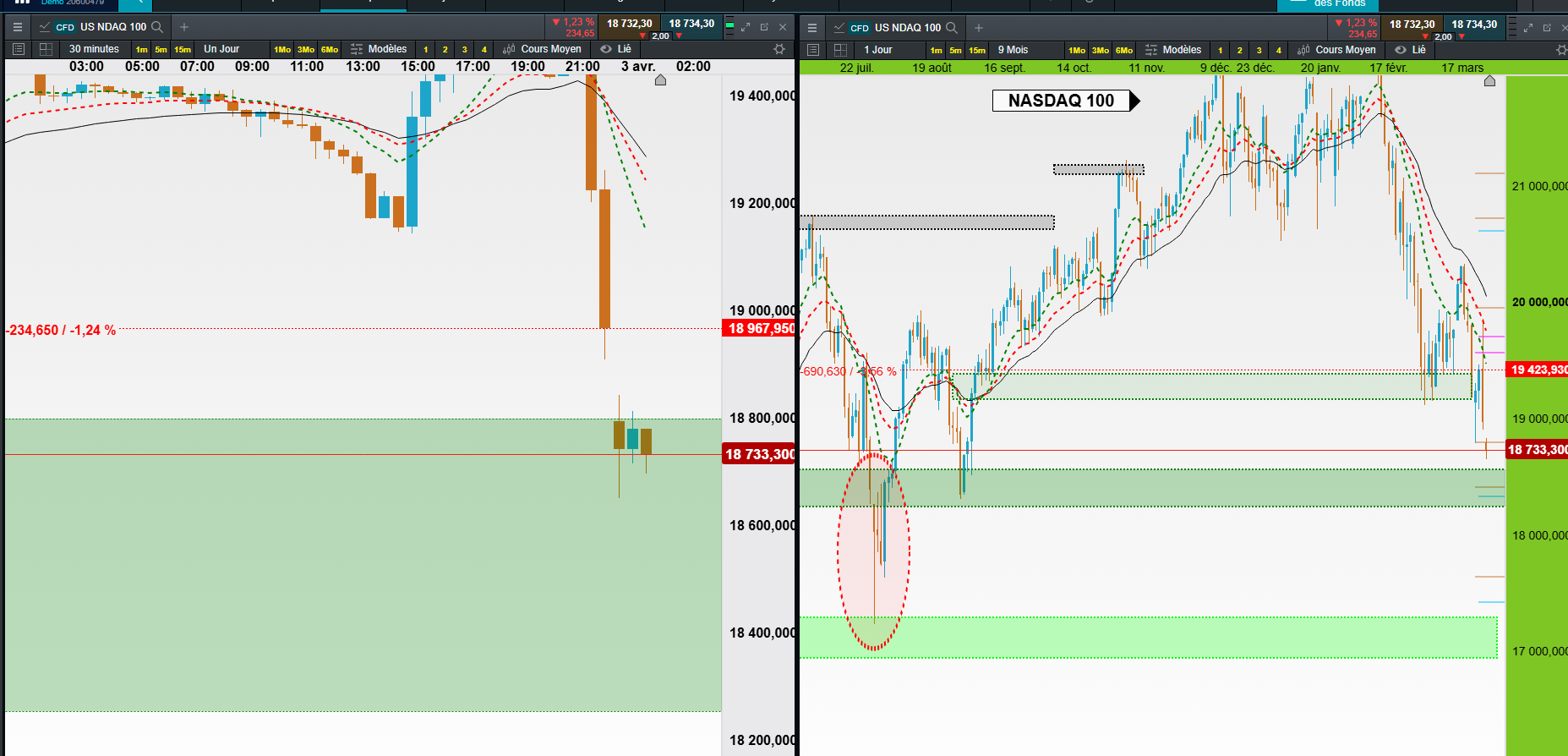Image resolution: width=1568 pixels, height=756 pixels.
Task: Open the Cours Moyen dropdown in left chart
Action: coord(543,49)
